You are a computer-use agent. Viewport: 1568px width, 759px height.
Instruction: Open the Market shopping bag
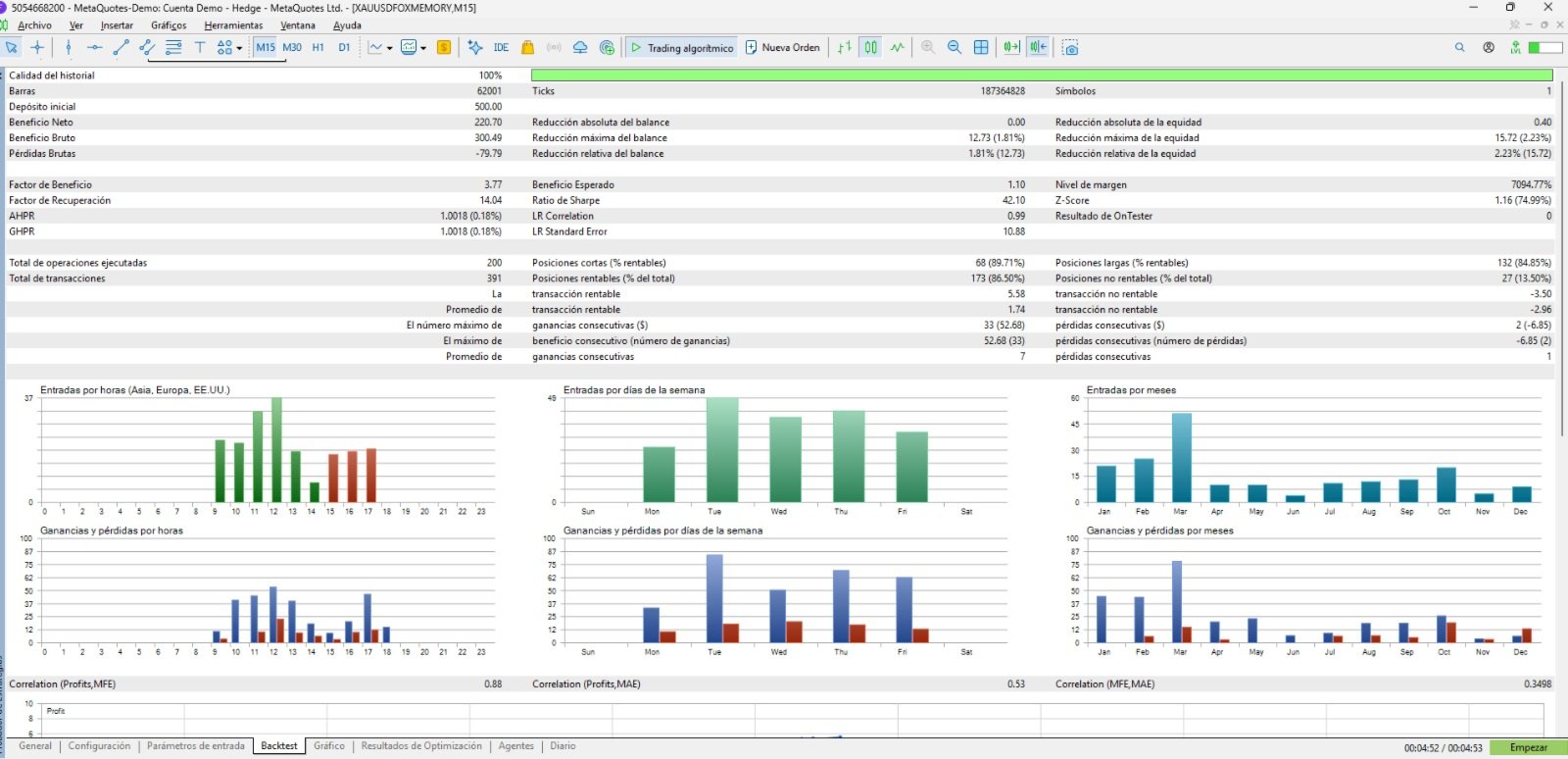(528, 47)
